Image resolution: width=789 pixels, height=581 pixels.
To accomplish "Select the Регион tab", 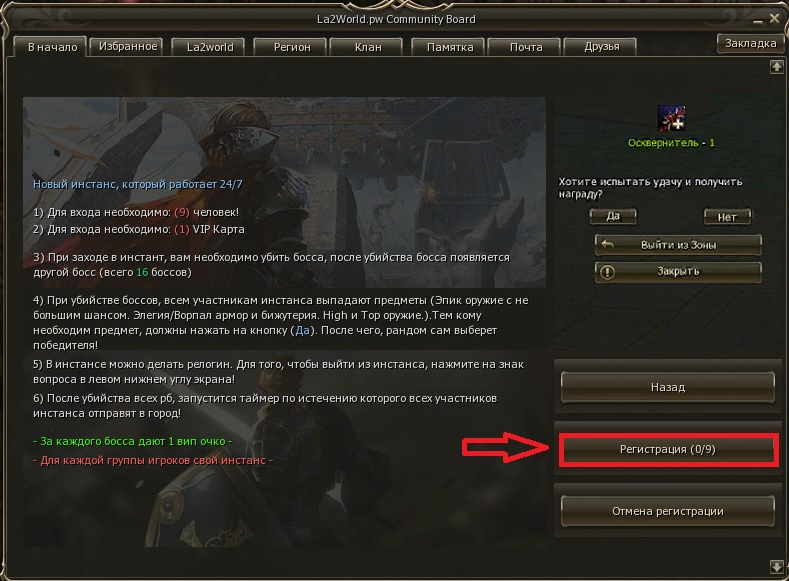I will (x=291, y=47).
